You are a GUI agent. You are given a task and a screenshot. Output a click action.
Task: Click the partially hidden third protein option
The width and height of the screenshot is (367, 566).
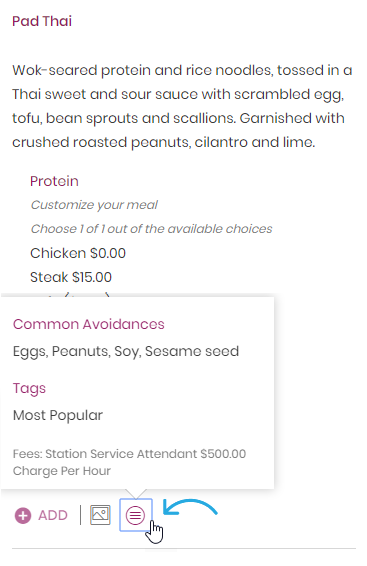(70, 295)
